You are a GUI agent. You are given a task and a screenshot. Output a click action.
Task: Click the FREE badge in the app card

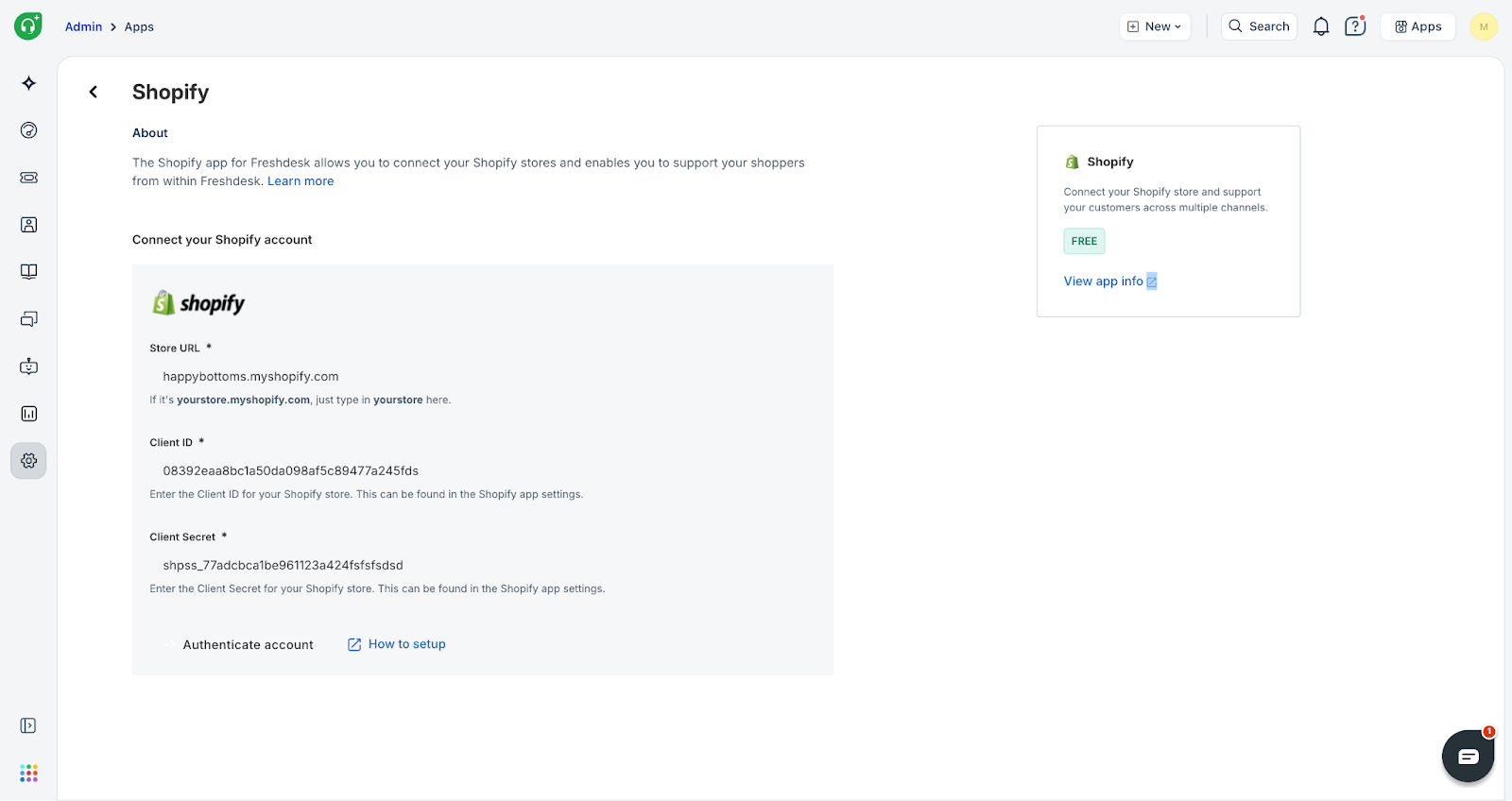pyautogui.click(x=1084, y=241)
